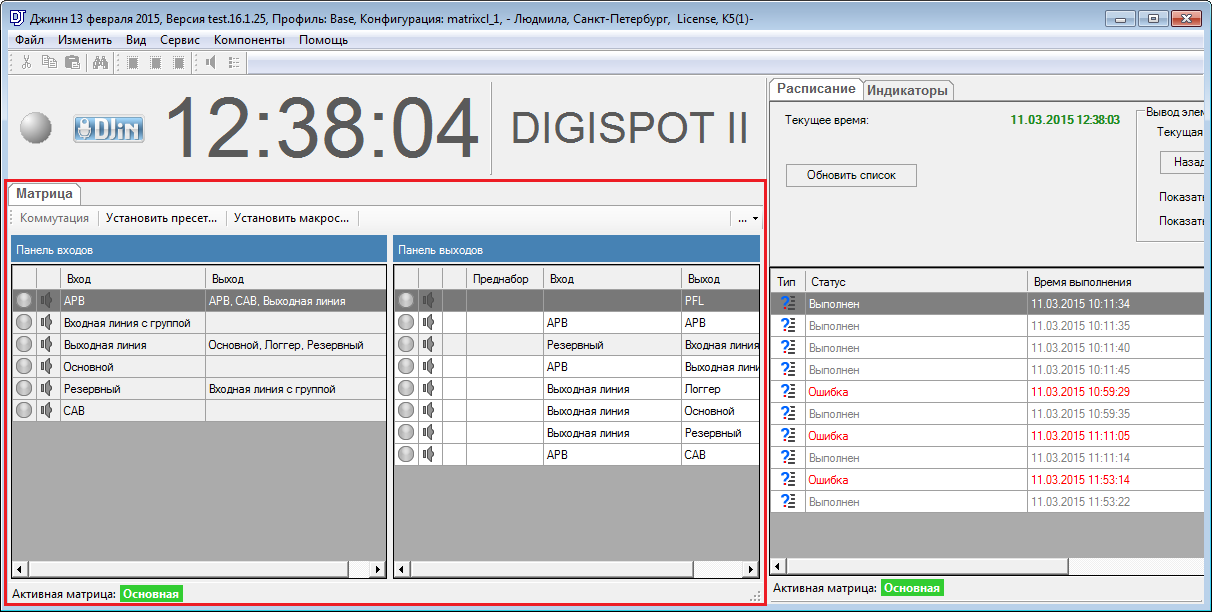The height and width of the screenshot is (612, 1212).
Task: Click the partially visible Назад button
Action: click(1182, 162)
